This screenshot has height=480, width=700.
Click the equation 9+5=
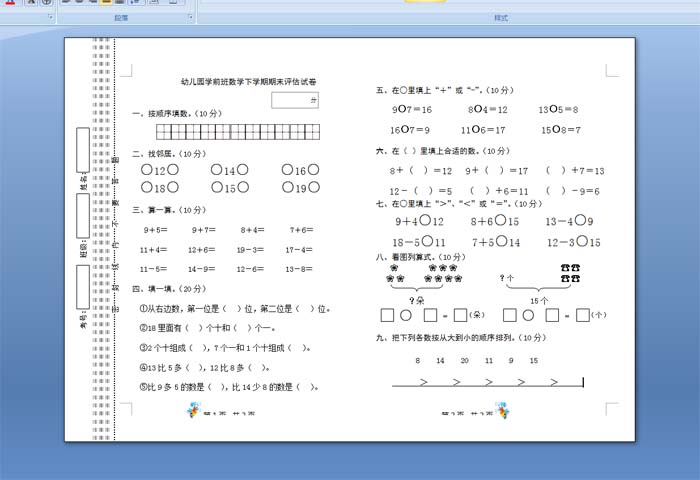pyautogui.click(x=155, y=230)
